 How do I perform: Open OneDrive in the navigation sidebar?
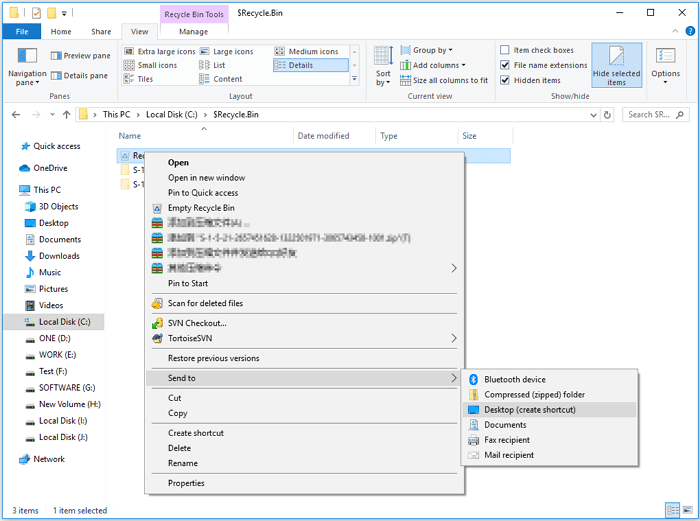49,168
